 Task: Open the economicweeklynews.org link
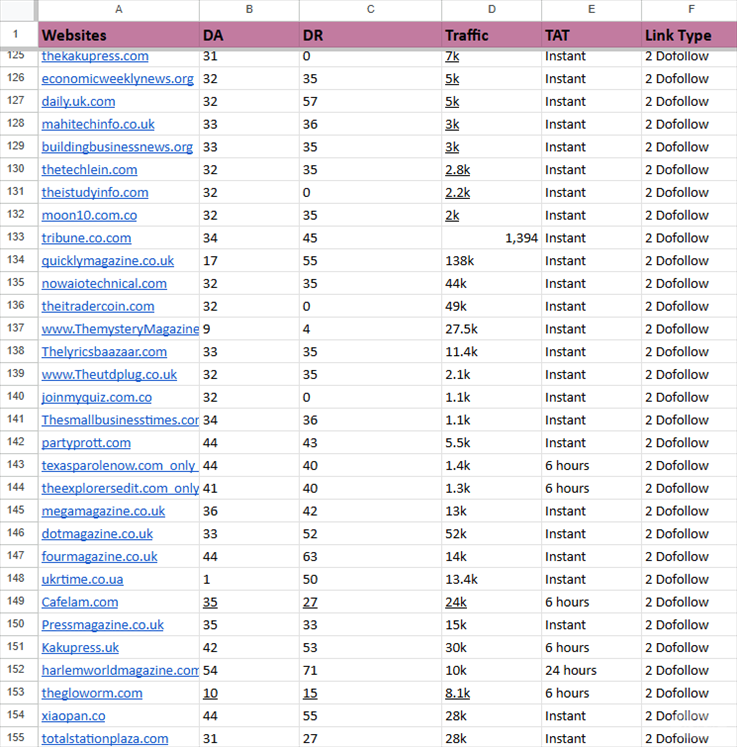[118, 79]
